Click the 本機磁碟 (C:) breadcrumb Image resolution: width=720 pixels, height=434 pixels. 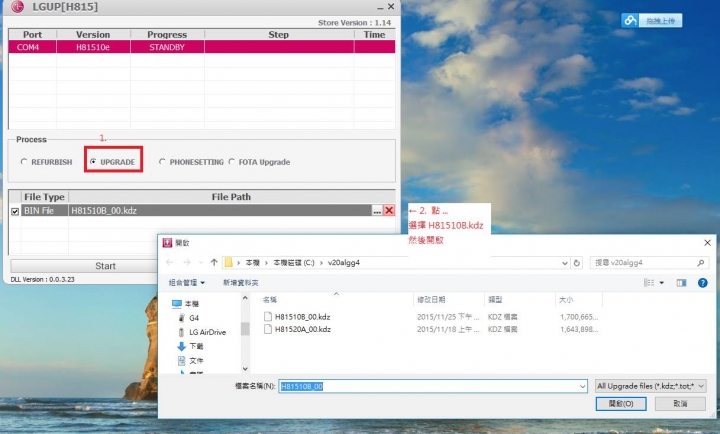[294, 263]
